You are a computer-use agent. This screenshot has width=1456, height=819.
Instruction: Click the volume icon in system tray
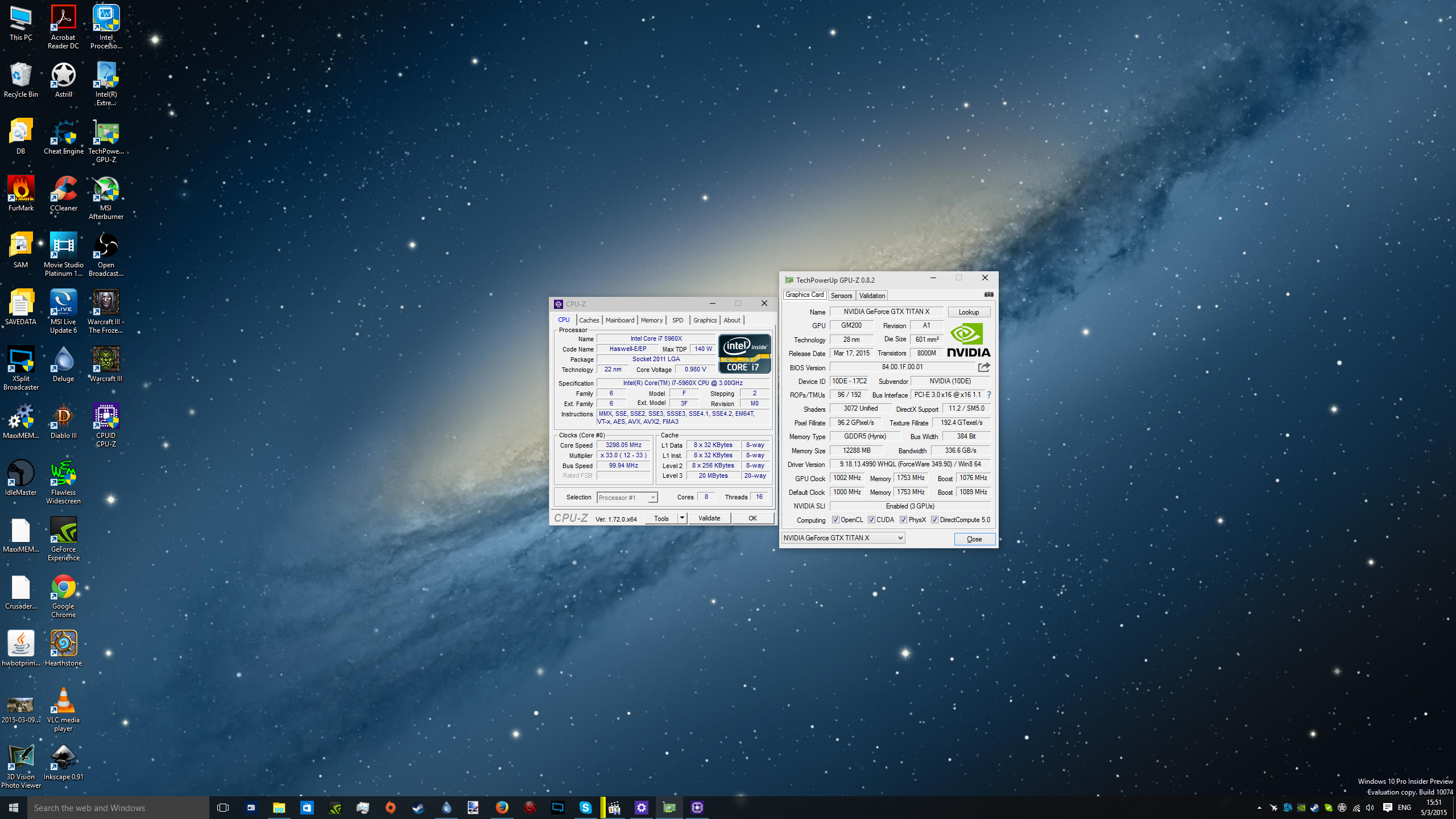[x=1370, y=808]
